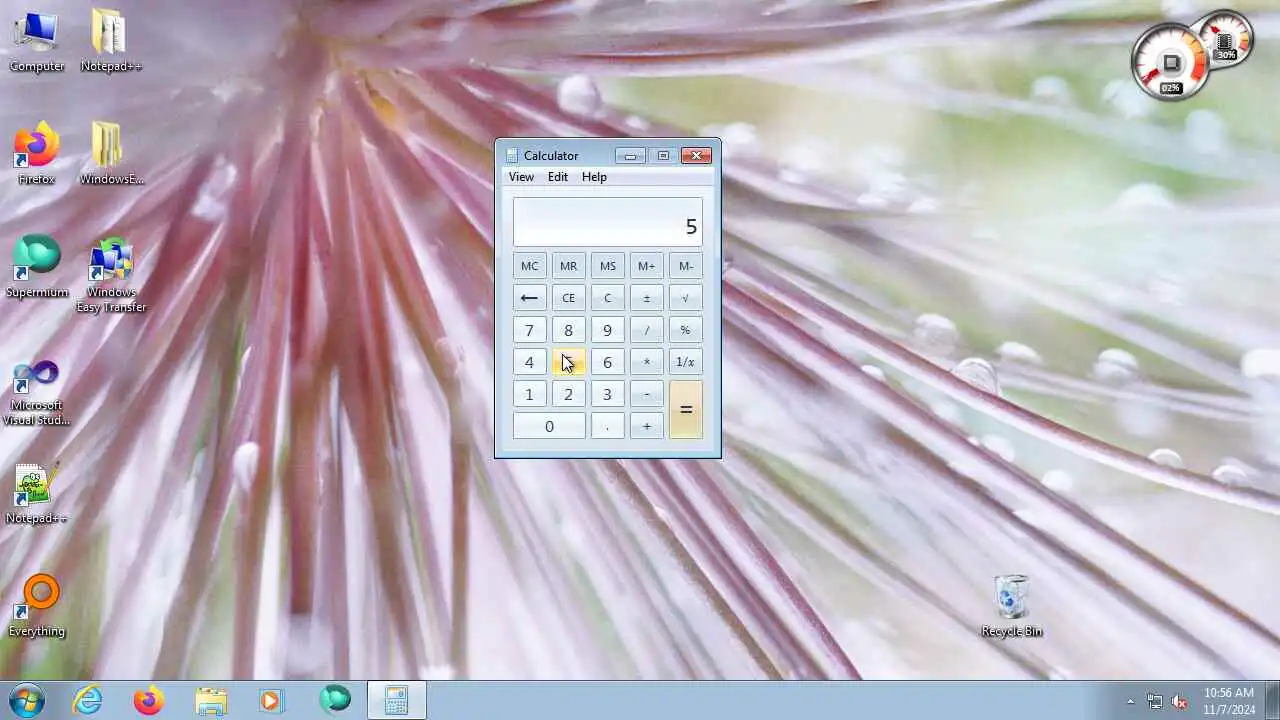This screenshot has width=1280, height=720.
Task: Click the number 3 key
Action: pyautogui.click(x=607, y=394)
